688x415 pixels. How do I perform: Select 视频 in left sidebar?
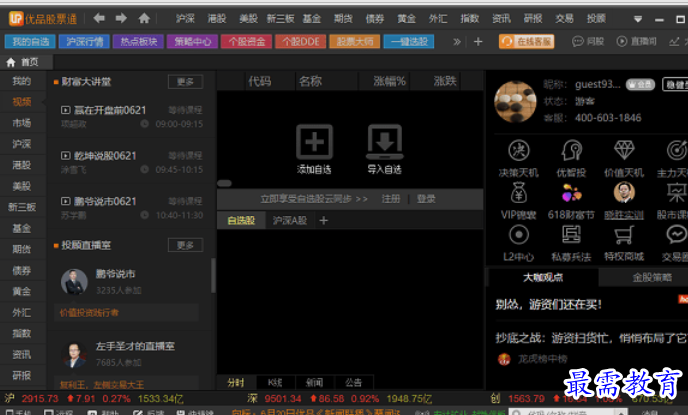(22, 102)
